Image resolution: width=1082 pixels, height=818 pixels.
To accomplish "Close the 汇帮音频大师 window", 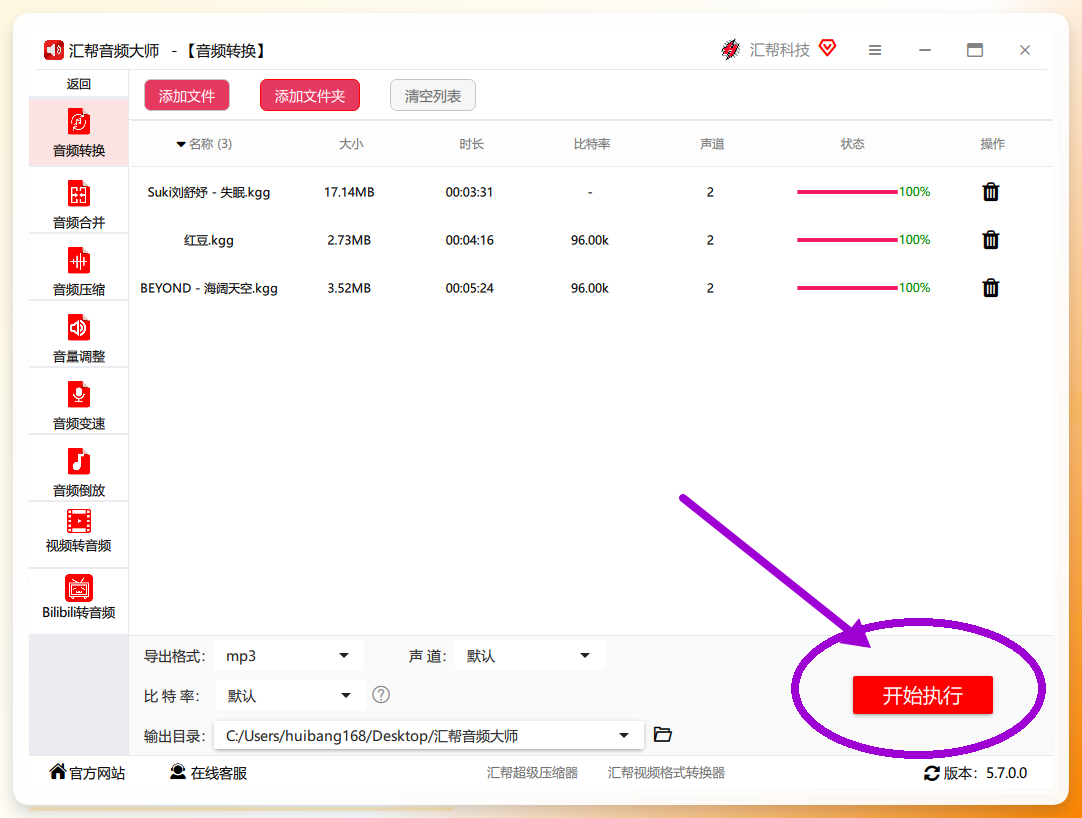I will coord(1025,50).
